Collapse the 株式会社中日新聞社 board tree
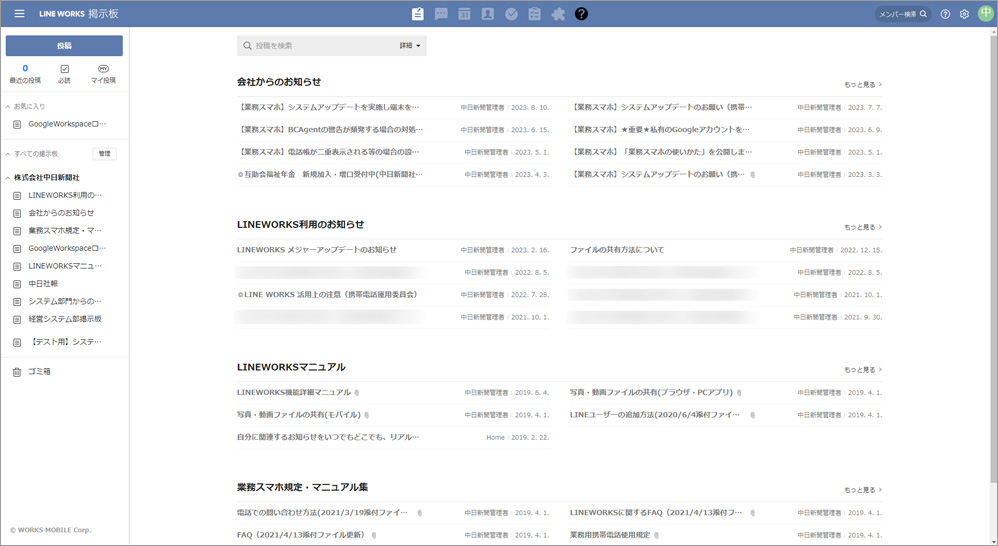Image resolution: width=998 pixels, height=546 pixels. point(8,177)
